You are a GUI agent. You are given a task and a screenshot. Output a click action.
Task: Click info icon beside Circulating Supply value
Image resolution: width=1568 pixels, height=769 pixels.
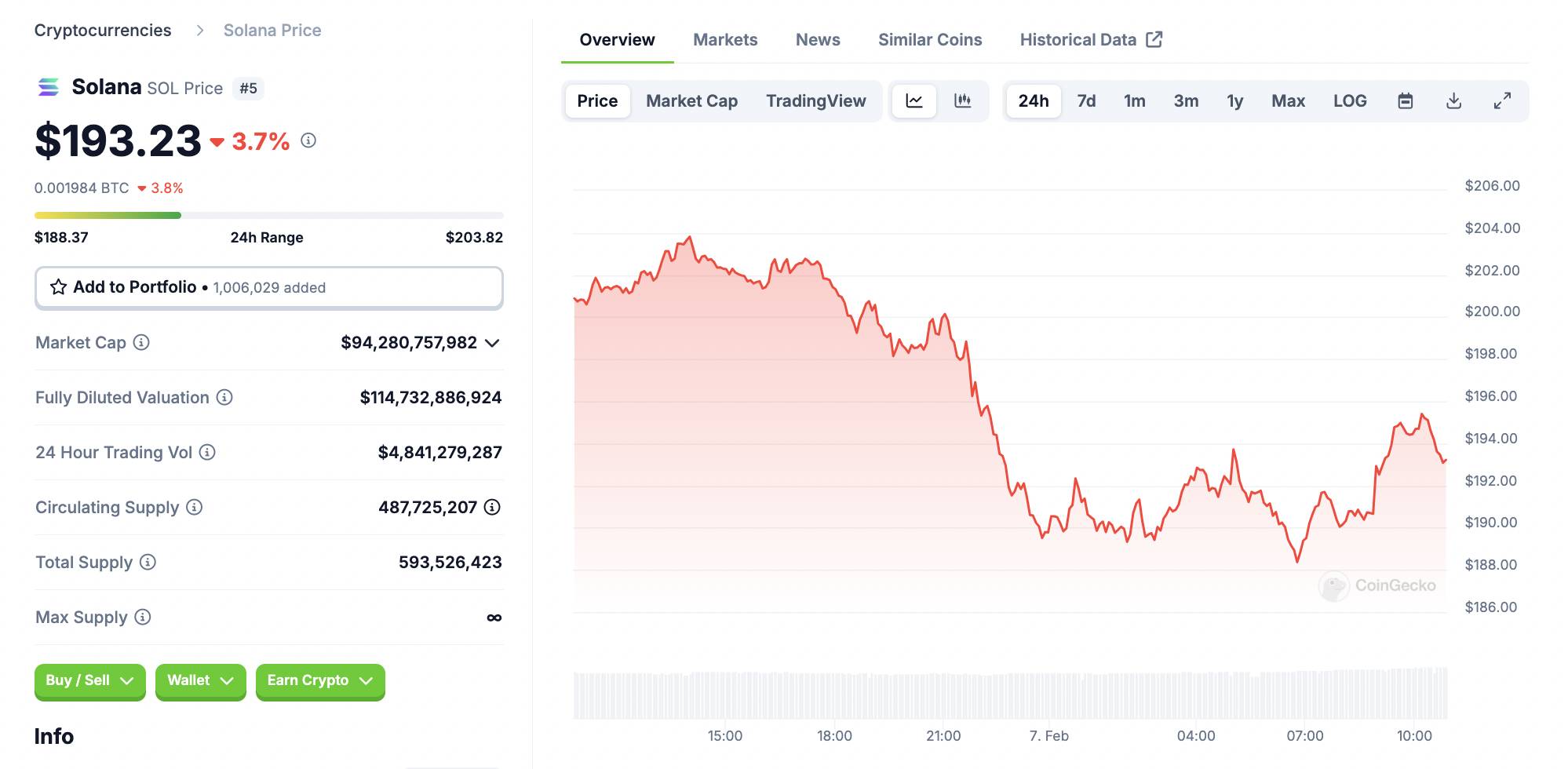(492, 507)
